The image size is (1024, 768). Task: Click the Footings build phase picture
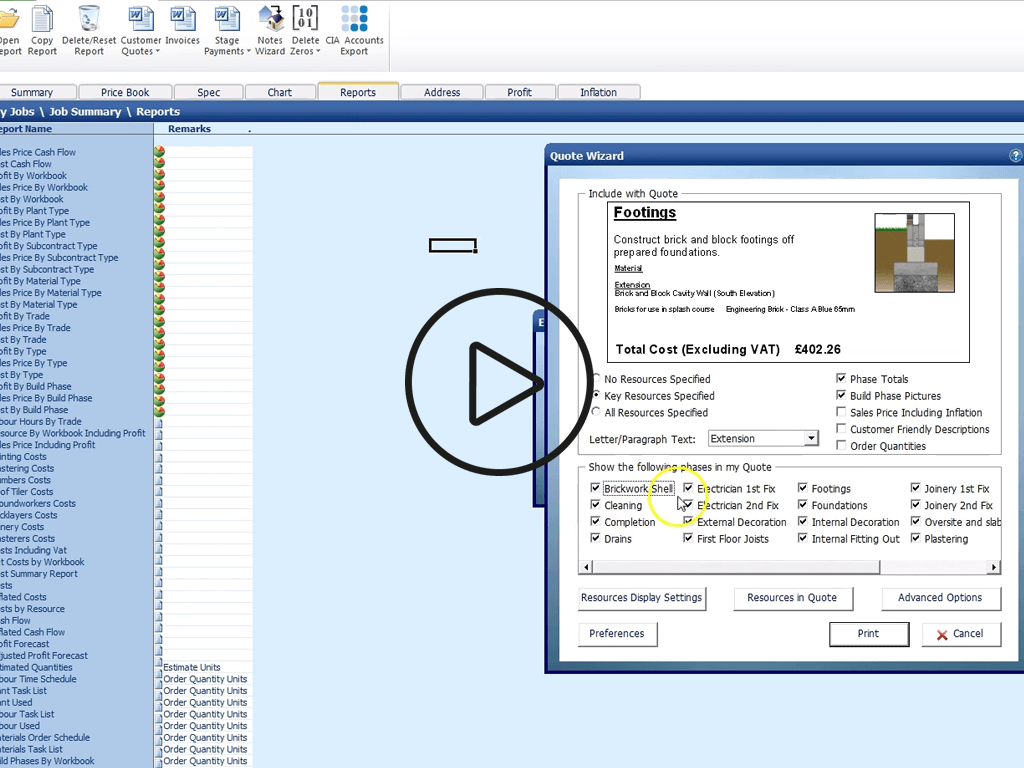(x=914, y=253)
